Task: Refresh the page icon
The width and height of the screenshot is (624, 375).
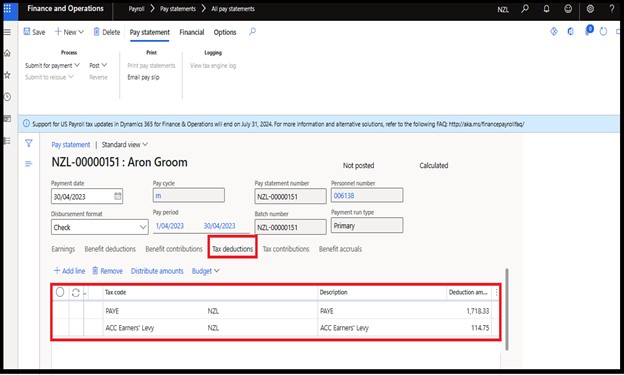Action: click(x=603, y=31)
